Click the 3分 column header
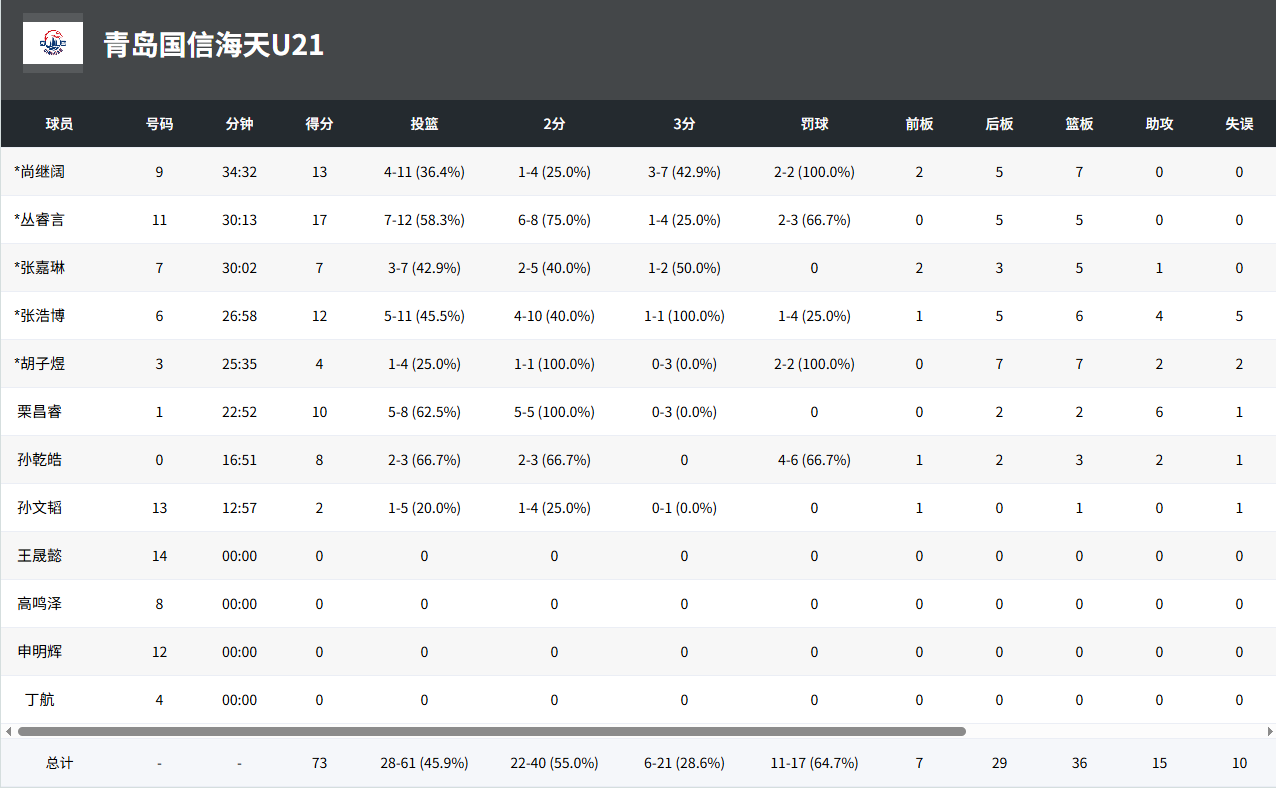 point(684,124)
